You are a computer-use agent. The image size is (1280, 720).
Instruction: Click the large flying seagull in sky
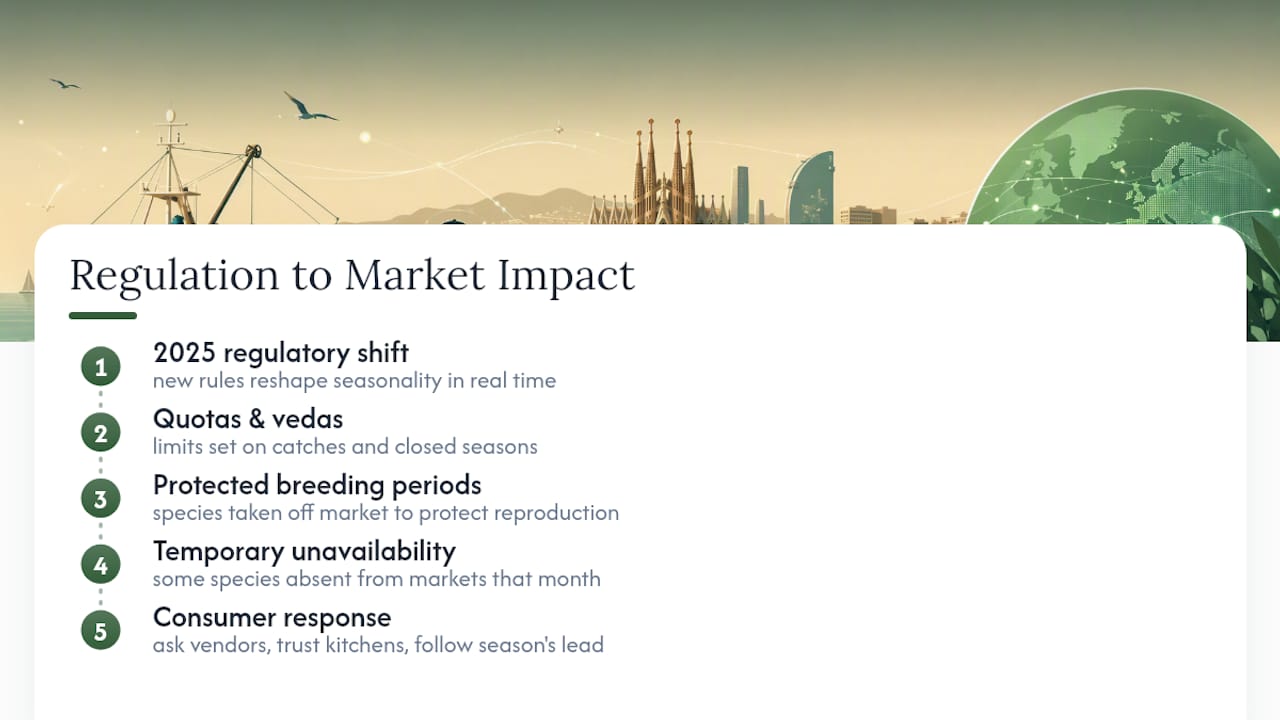tap(310, 107)
